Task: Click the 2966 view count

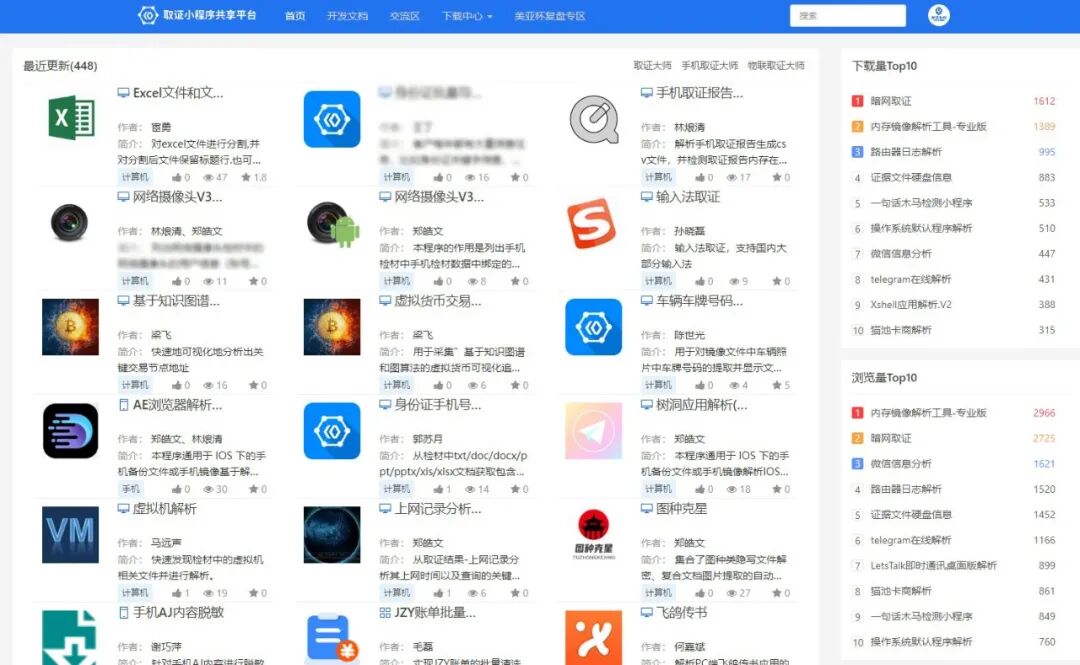Action: (x=1044, y=413)
